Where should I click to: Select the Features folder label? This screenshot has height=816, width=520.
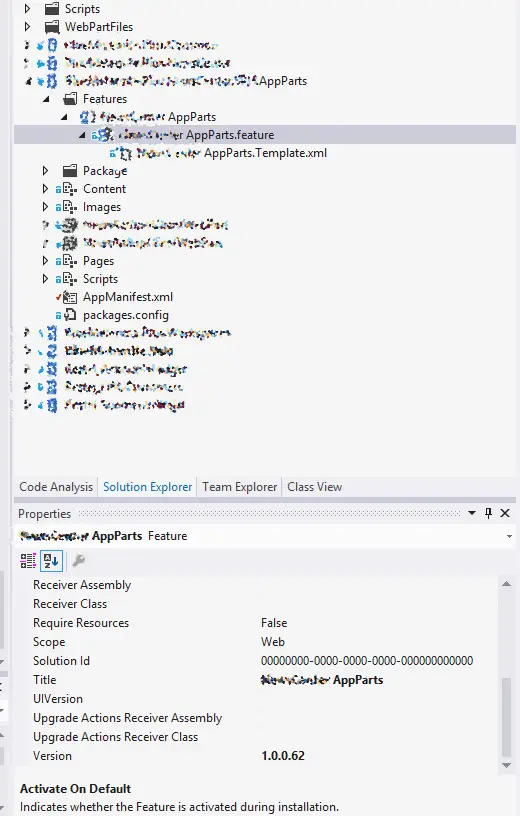pos(105,99)
